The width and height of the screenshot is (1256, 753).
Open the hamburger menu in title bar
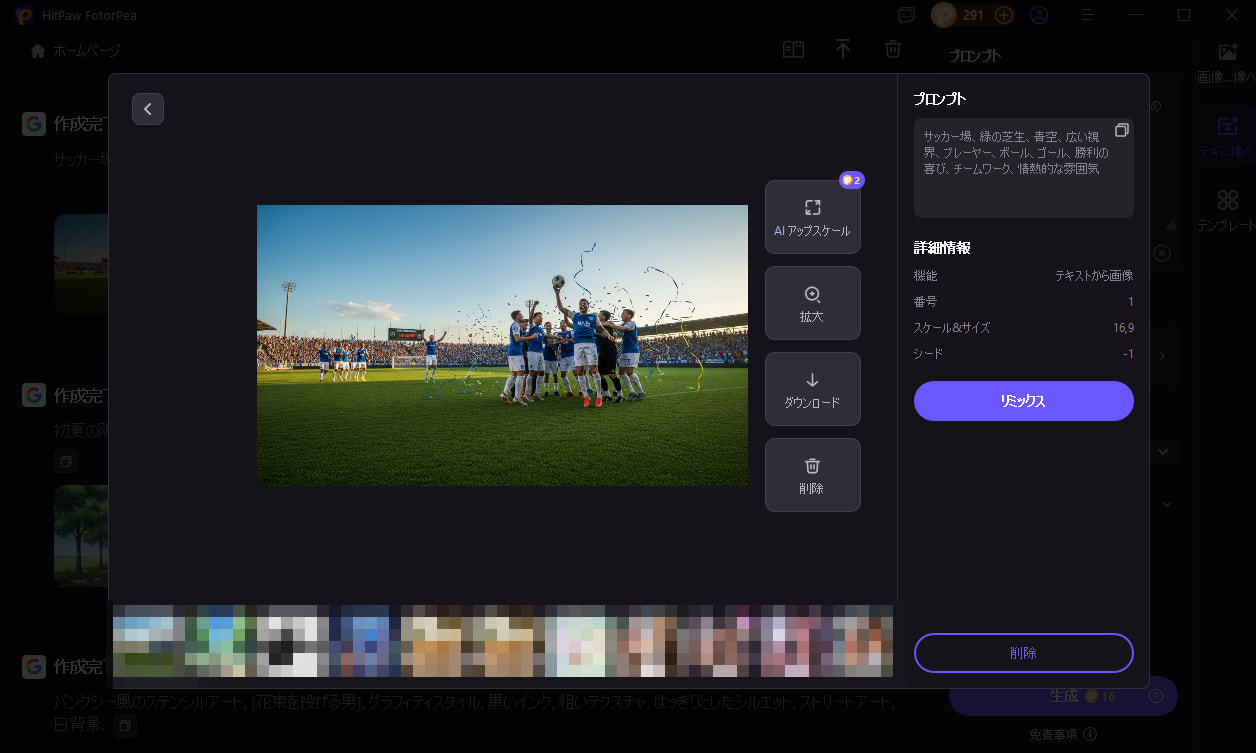(x=1087, y=15)
